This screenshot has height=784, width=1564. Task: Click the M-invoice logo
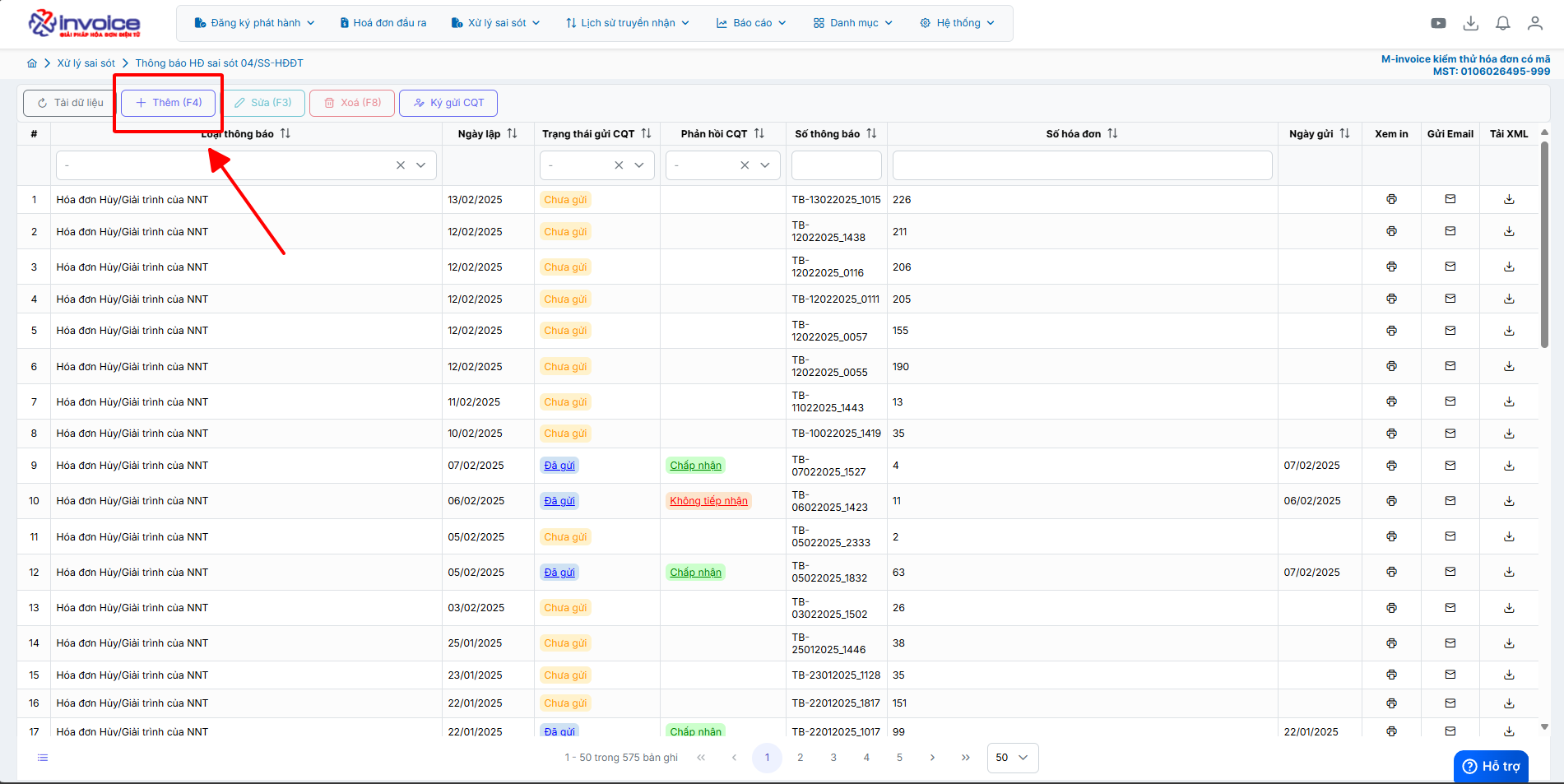point(85,23)
